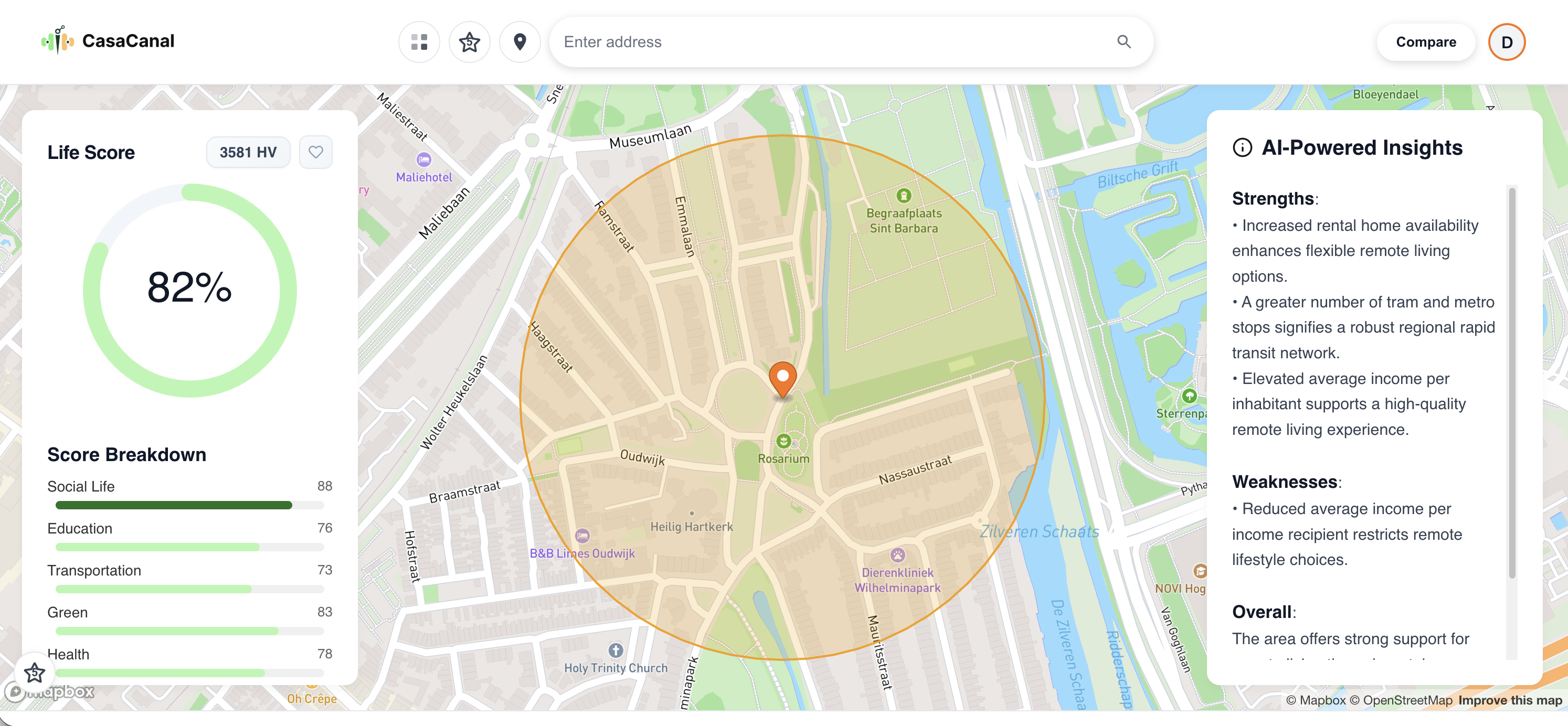
Task: Click the location pin icon in header
Action: pos(520,42)
